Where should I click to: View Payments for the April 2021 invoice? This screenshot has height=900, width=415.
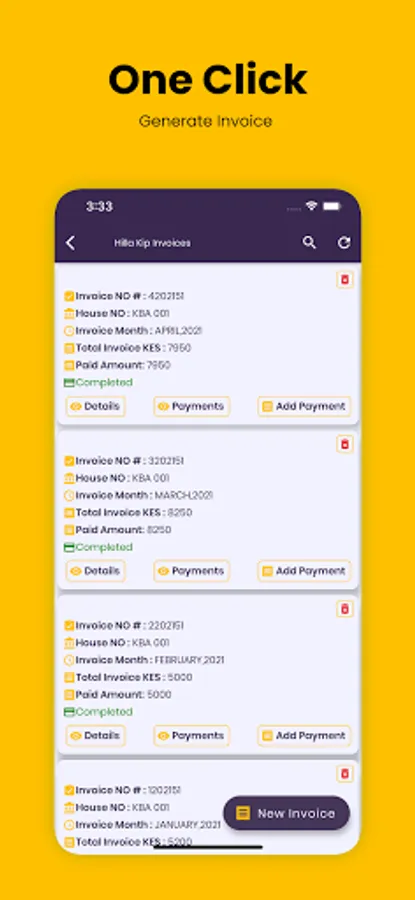(x=192, y=406)
